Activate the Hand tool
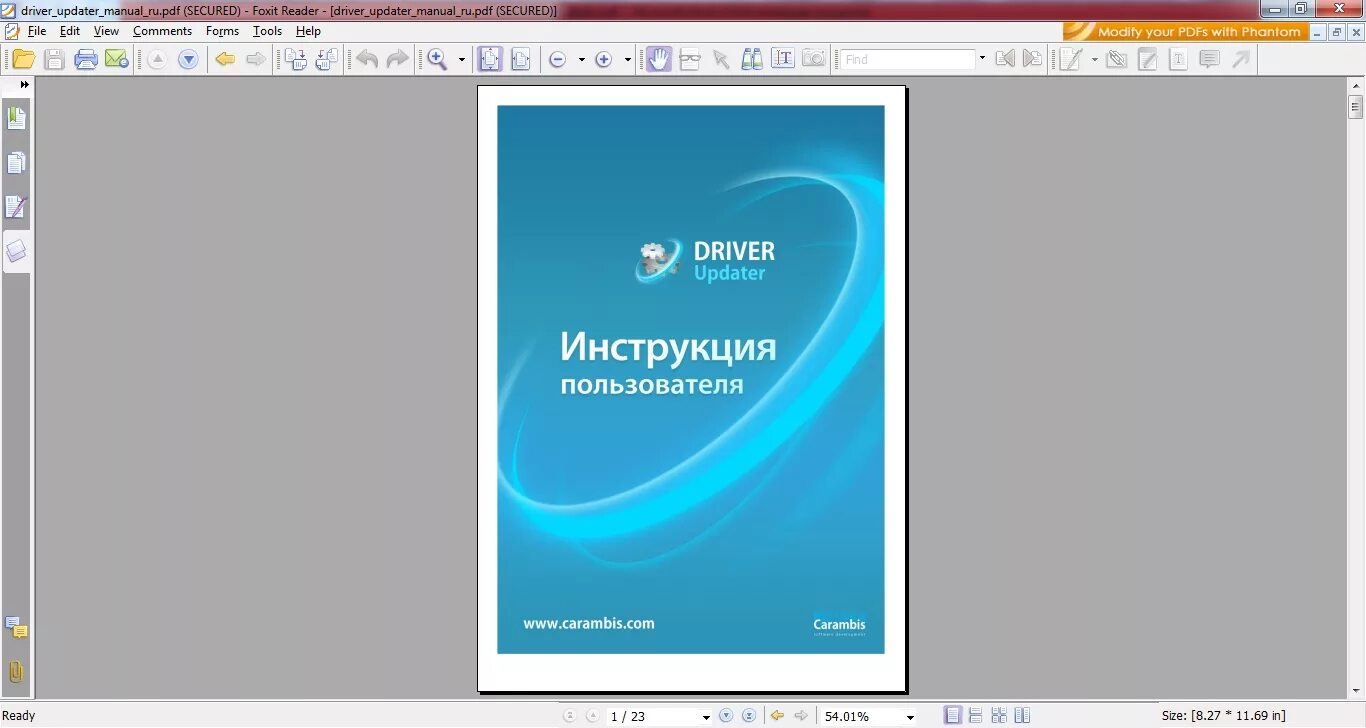This screenshot has width=1366, height=728. [x=658, y=59]
